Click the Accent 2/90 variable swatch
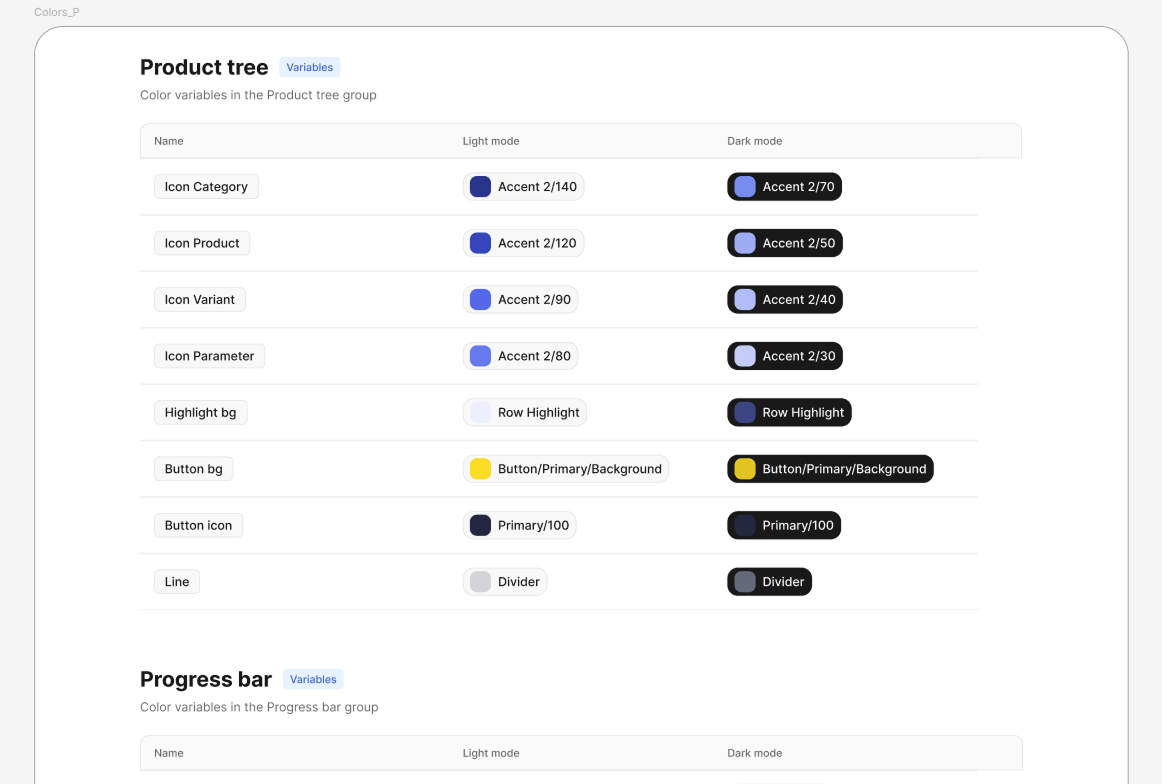The width and height of the screenshot is (1162, 784). click(480, 299)
